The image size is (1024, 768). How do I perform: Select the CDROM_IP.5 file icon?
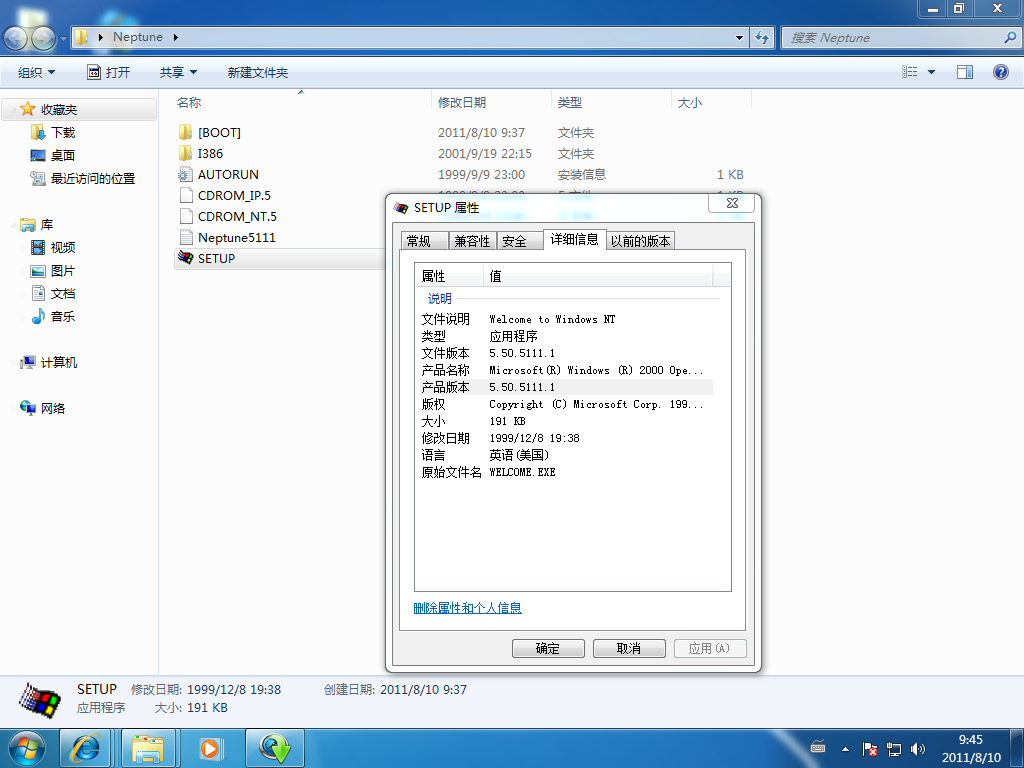click(185, 195)
